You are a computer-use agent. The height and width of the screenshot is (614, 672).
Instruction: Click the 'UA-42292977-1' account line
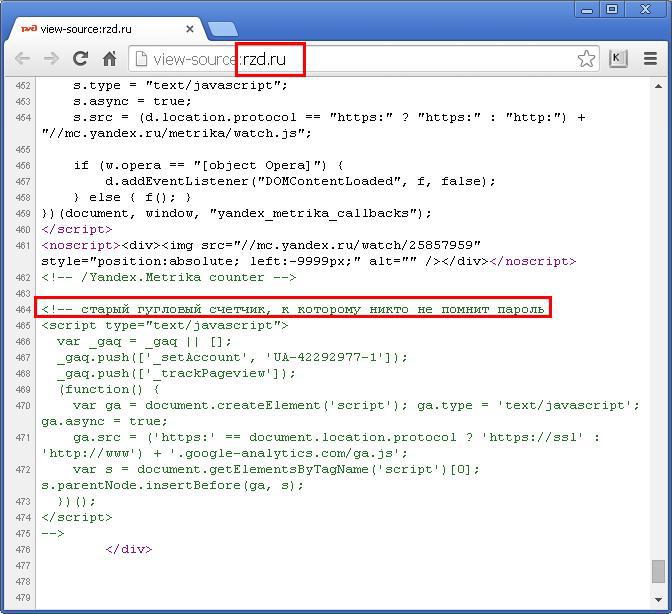coord(232,357)
